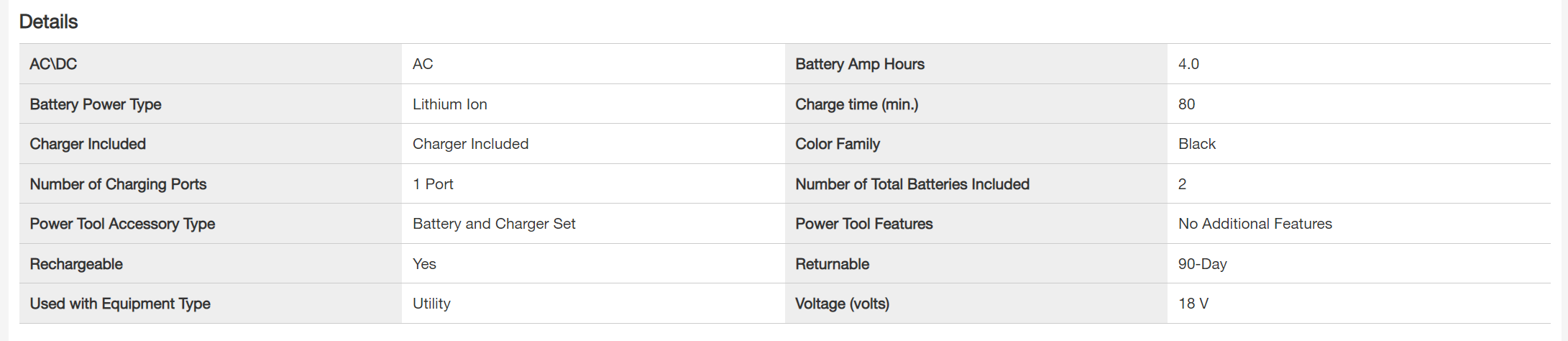This screenshot has width=1568, height=341.
Task: Click the Power Tool Accessory Type label
Action: (x=122, y=224)
